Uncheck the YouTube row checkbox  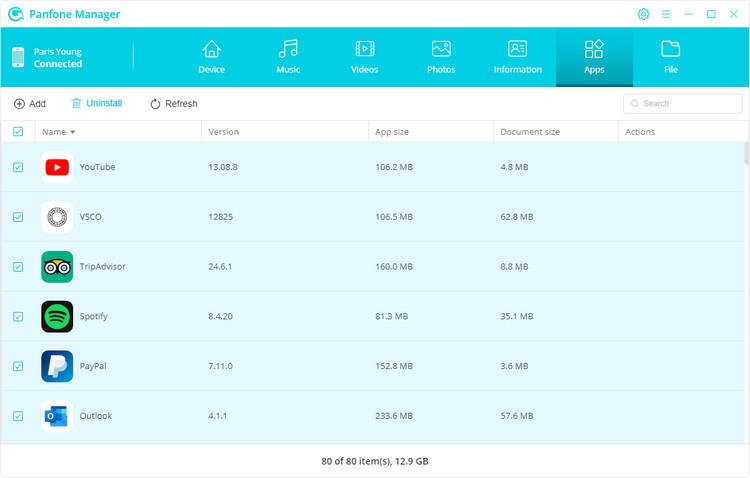pos(18,167)
